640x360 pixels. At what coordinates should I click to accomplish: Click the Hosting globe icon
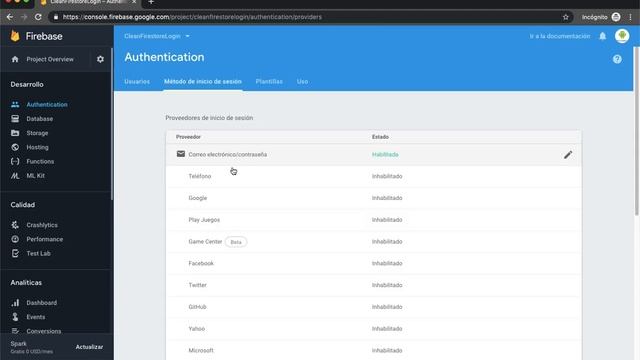pyautogui.click(x=15, y=147)
